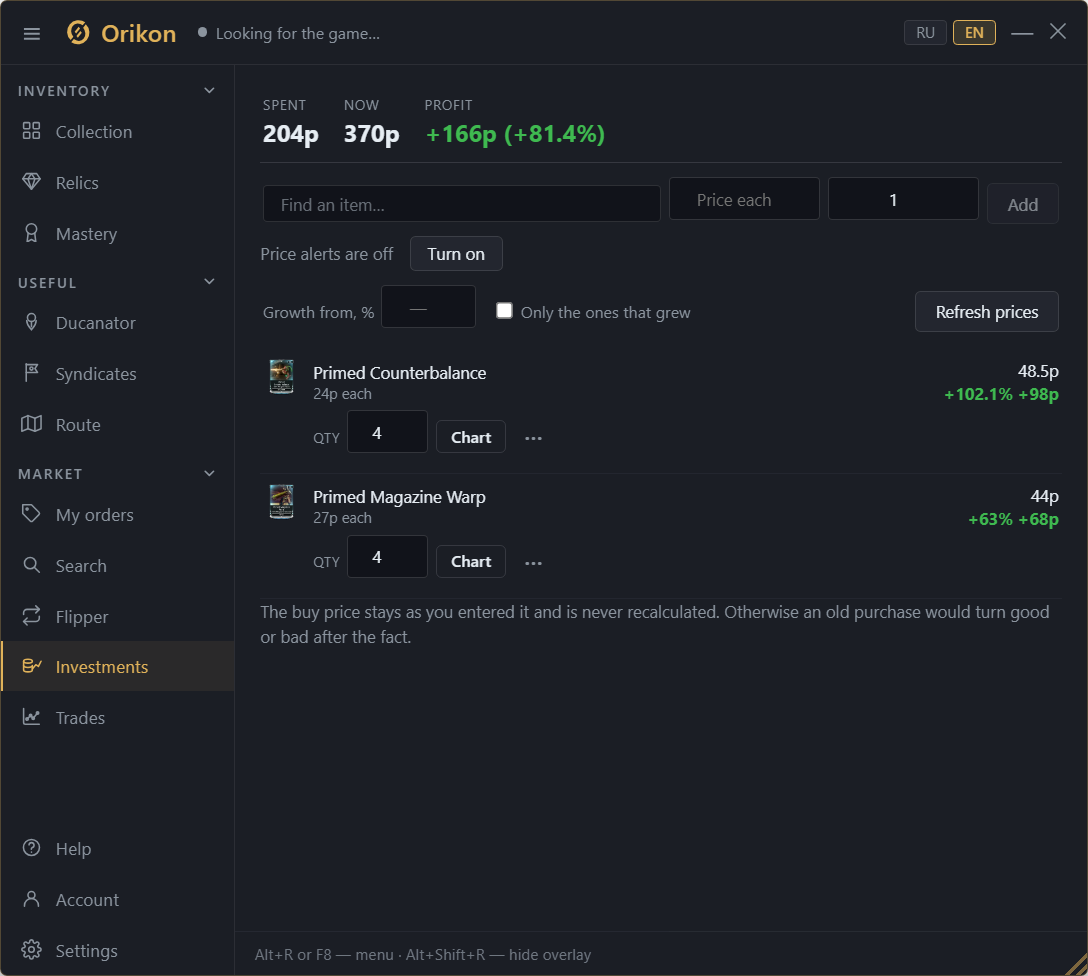Click the Investments coin-chart icon
This screenshot has height=976, width=1088.
(x=31, y=666)
